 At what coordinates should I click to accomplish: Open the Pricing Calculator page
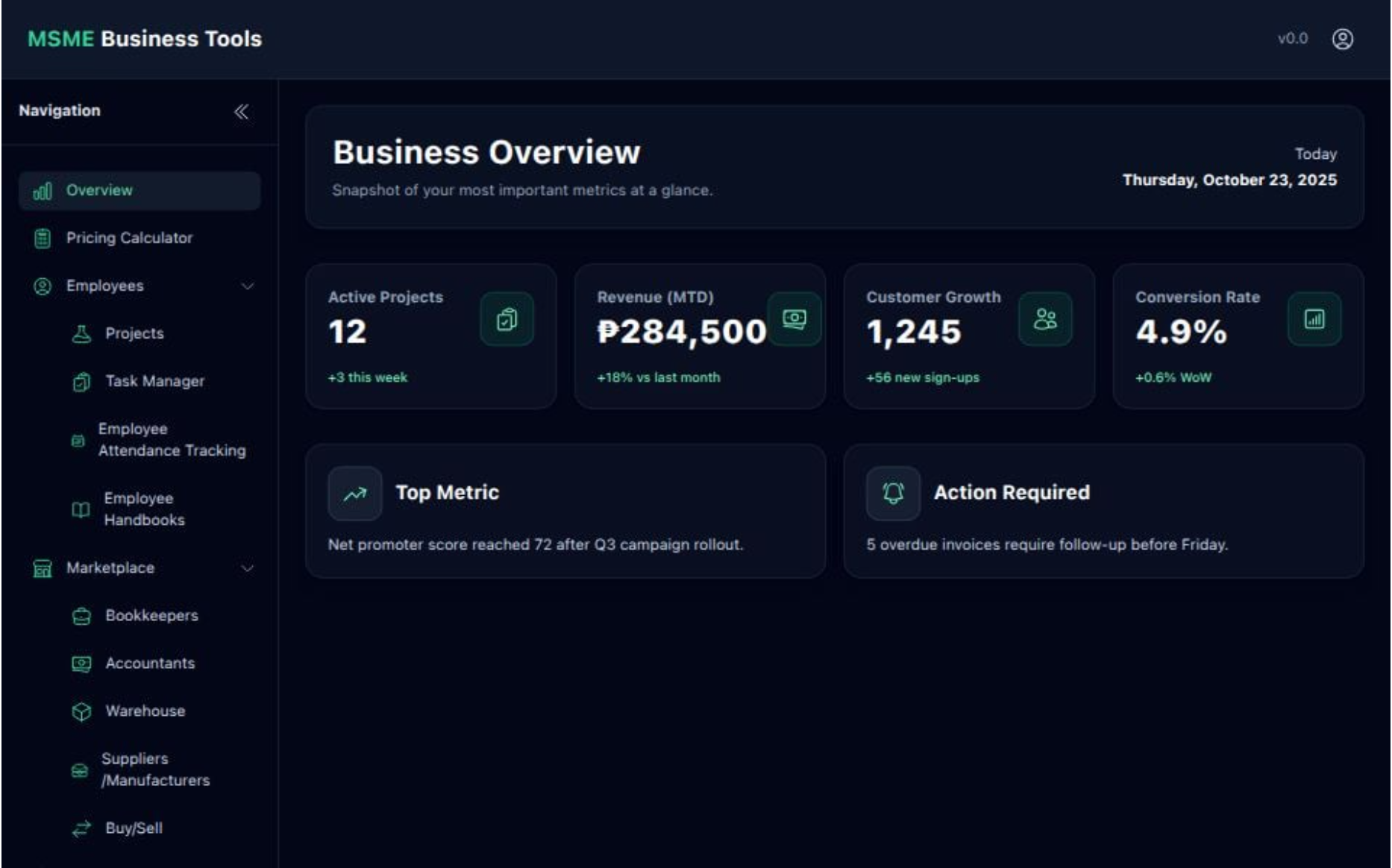[129, 238]
